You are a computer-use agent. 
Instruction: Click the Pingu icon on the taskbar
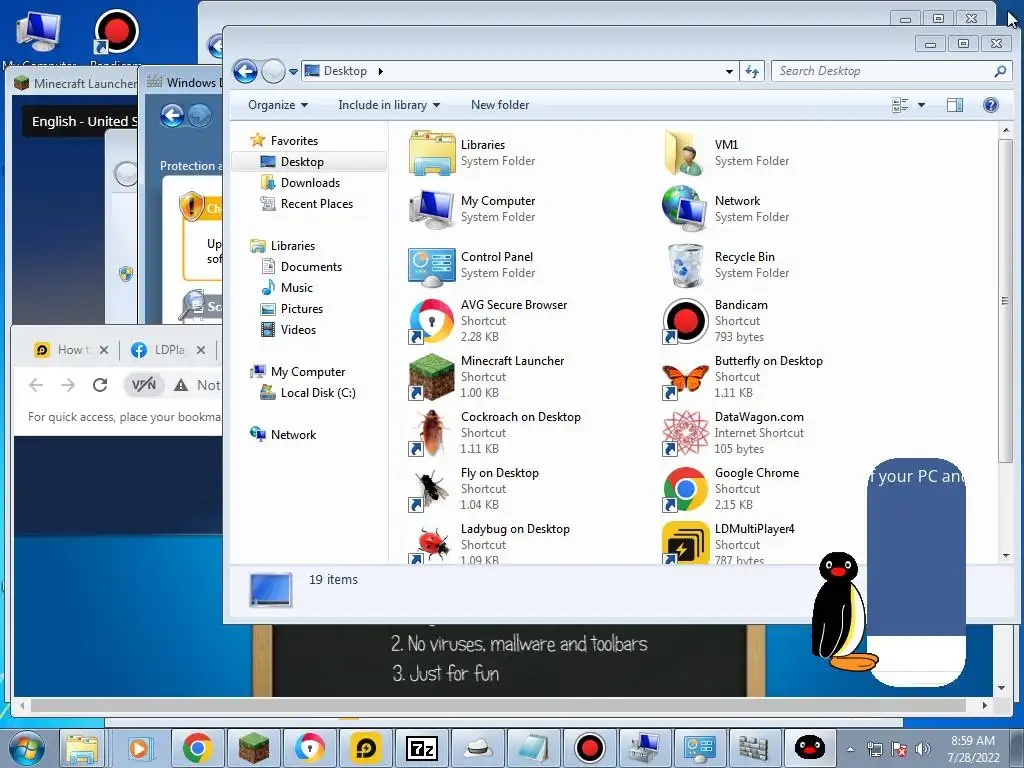809,748
